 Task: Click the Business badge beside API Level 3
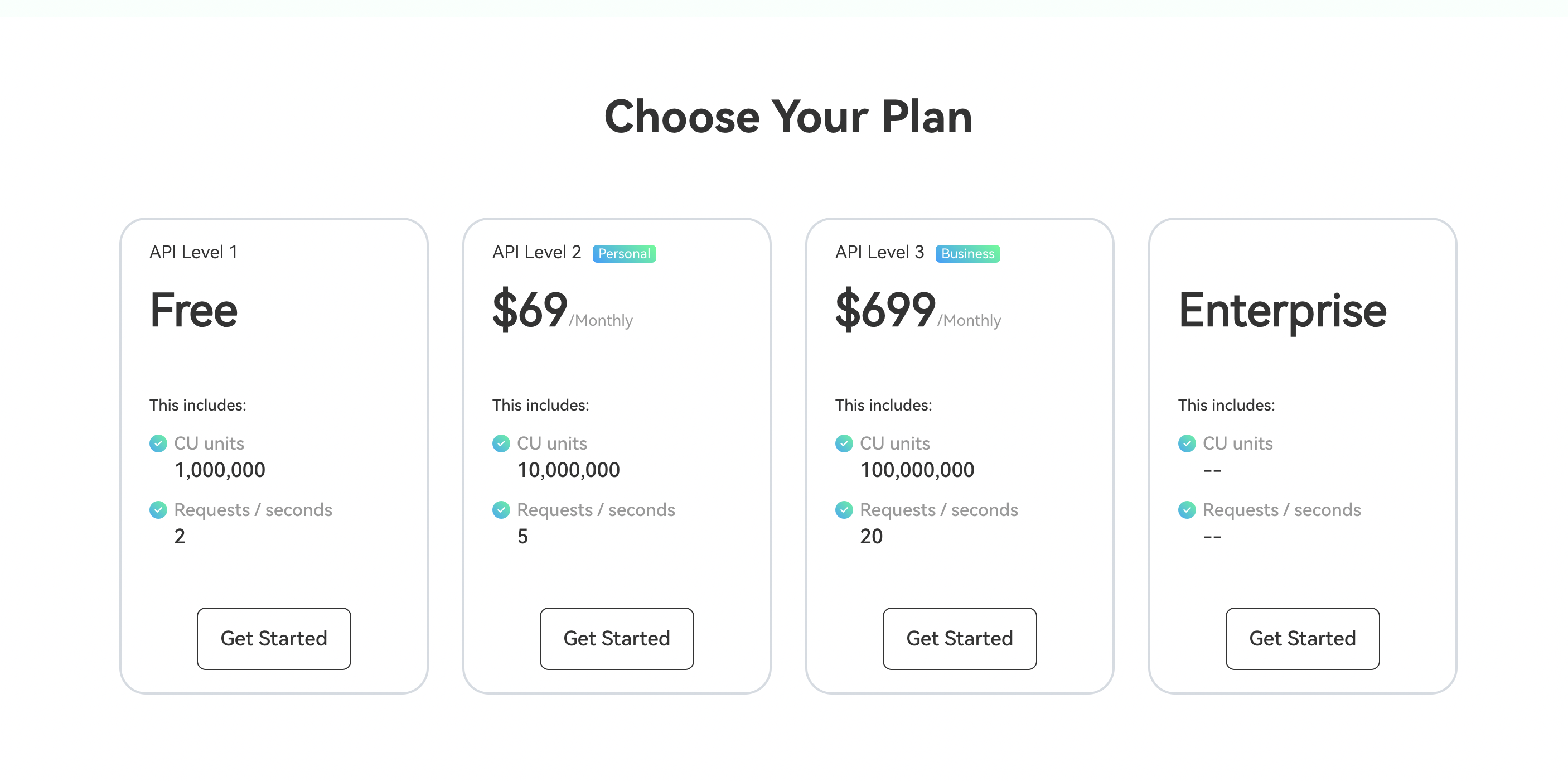pyautogui.click(x=967, y=253)
